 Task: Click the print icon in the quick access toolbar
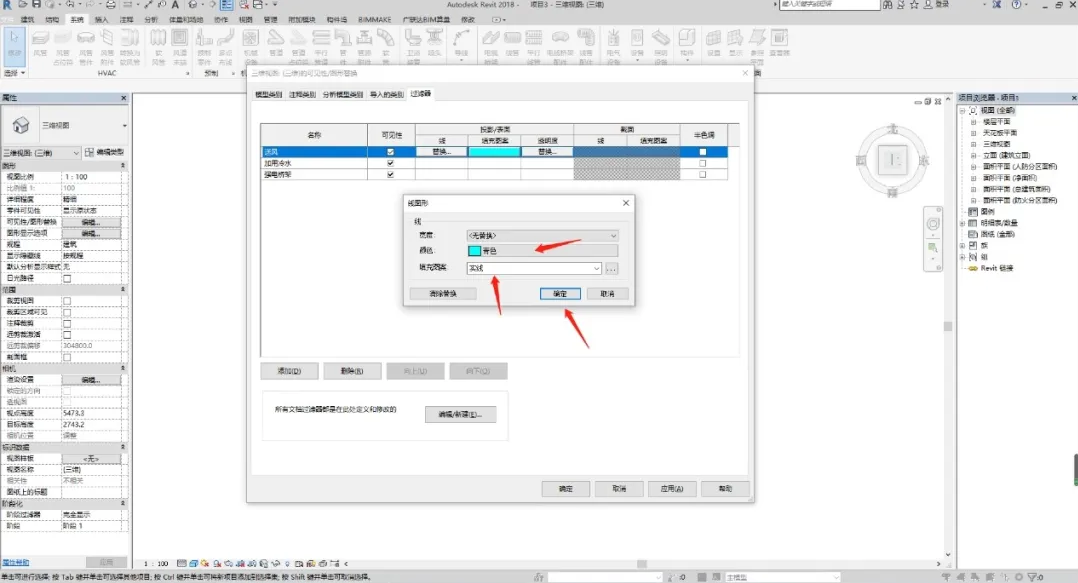111,5
